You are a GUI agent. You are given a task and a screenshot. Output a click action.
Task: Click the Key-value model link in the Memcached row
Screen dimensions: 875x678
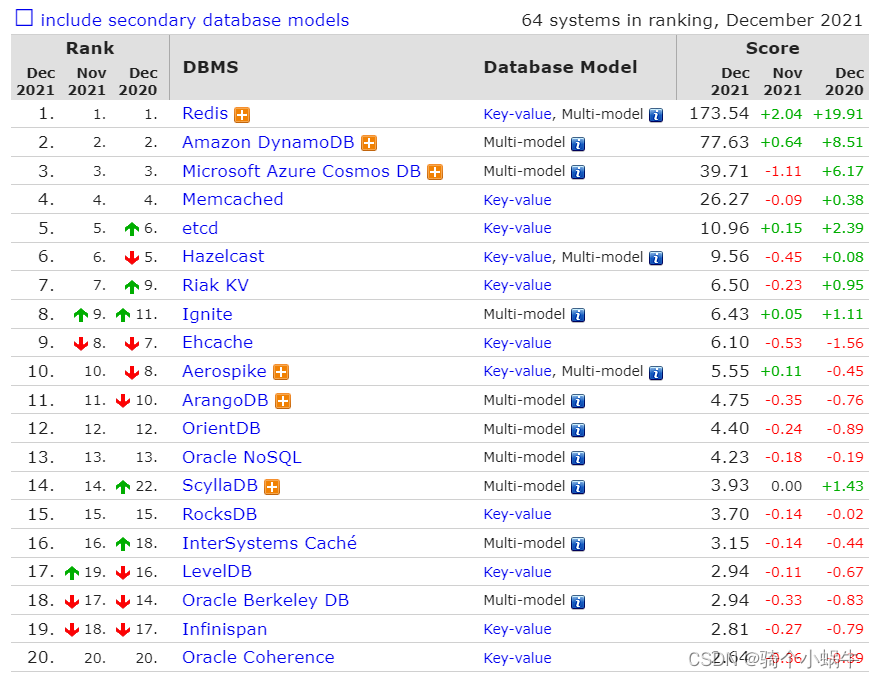517,200
